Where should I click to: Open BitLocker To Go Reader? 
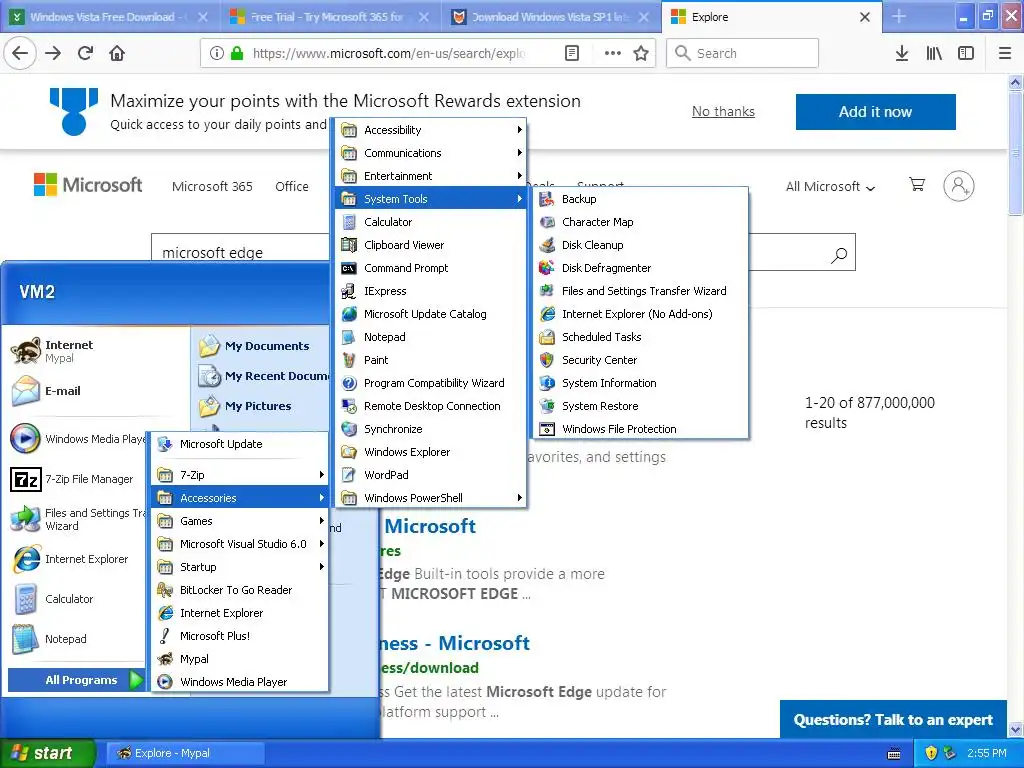[240, 590]
